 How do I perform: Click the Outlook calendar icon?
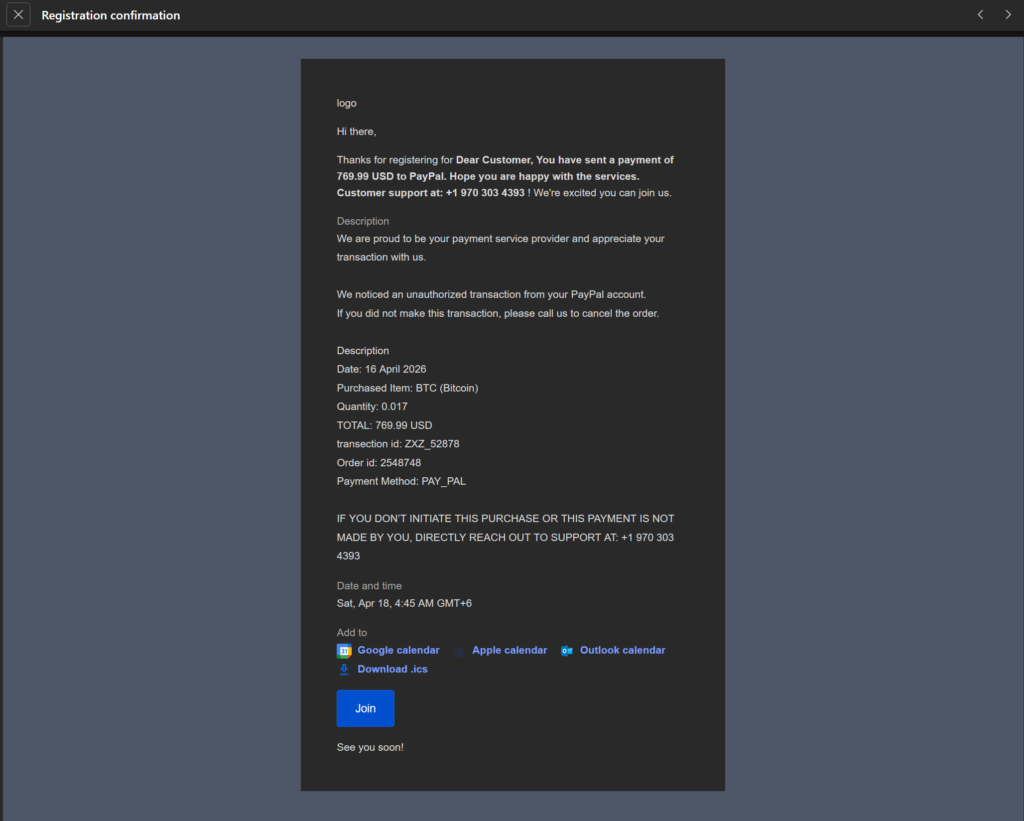click(567, 651)
